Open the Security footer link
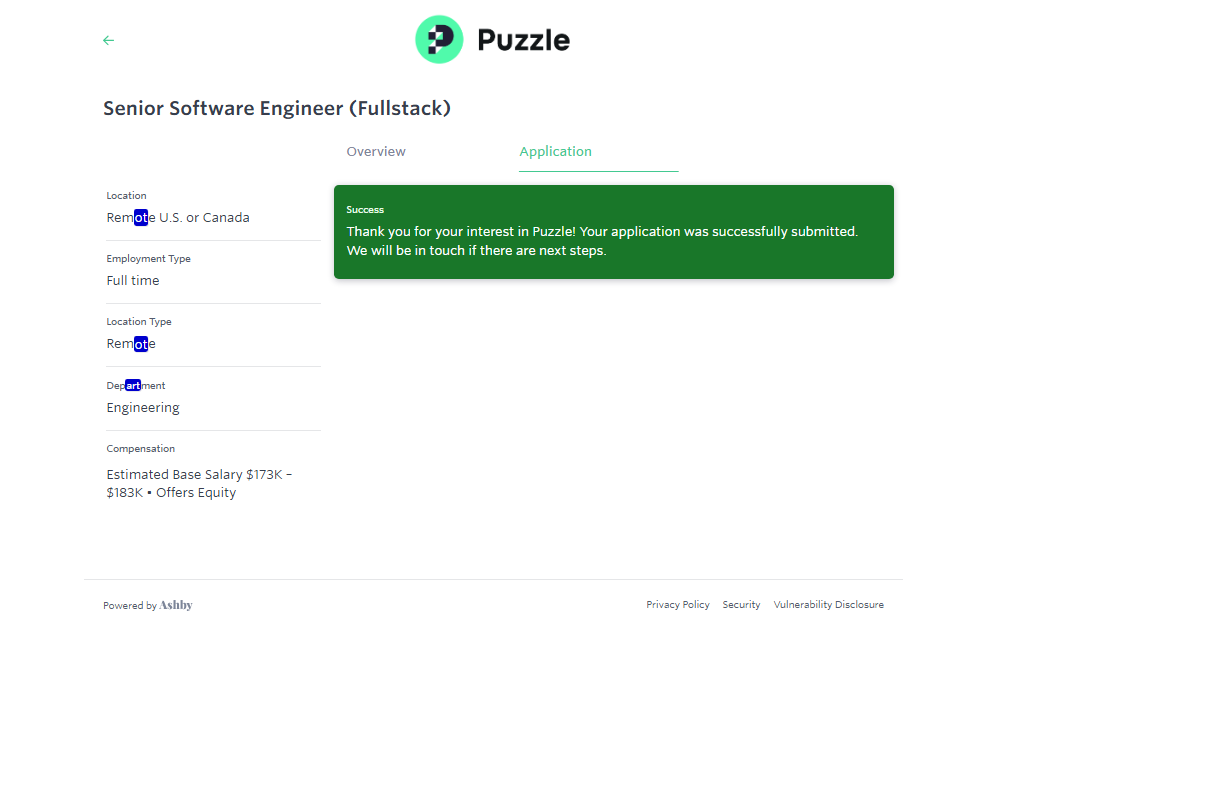This screenshot has height=790, width=1215. click(x=741, y=605)
